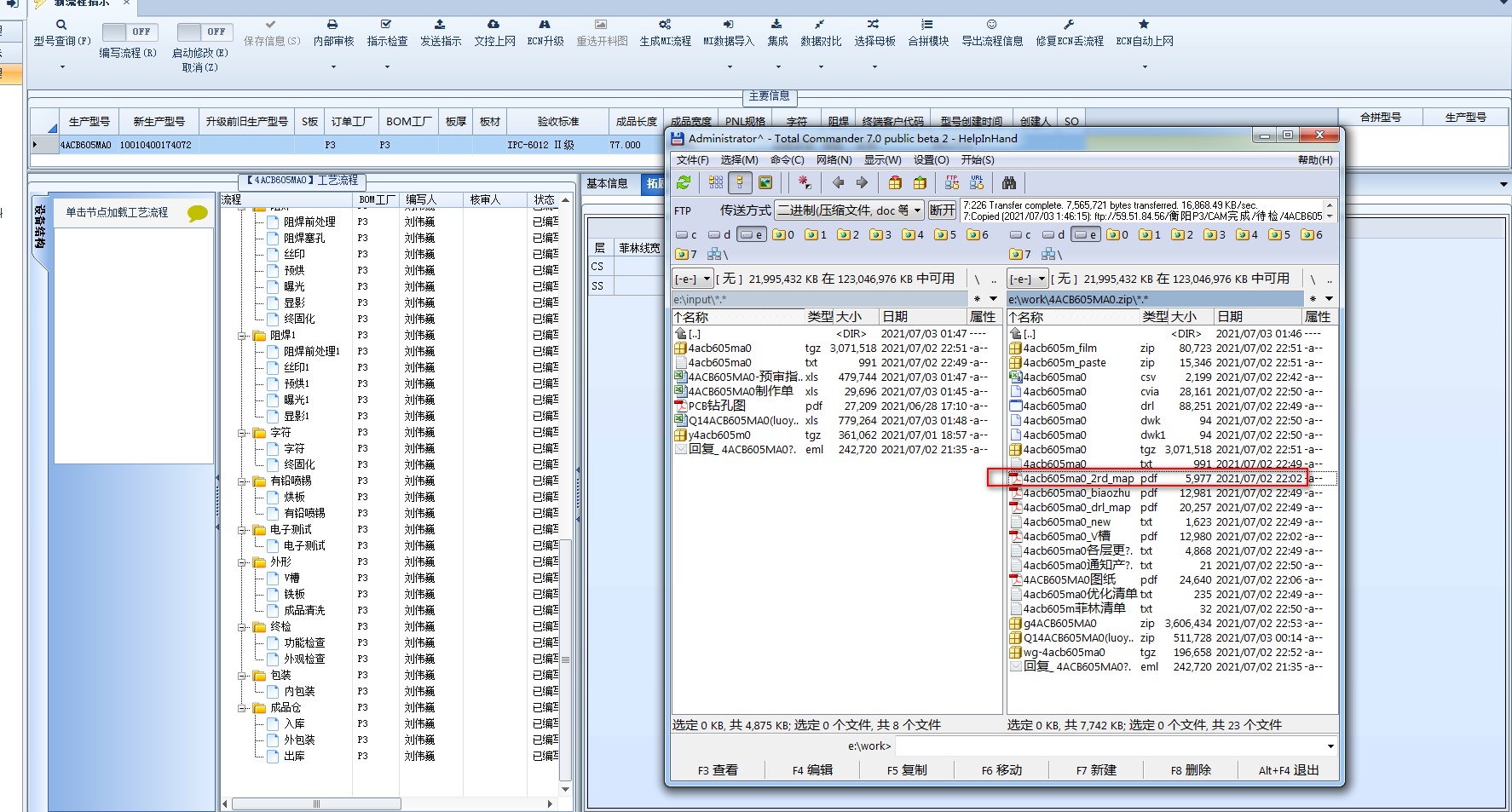
Task: Click the F5 复制 copy button
Action: click(x=907, y=770)
